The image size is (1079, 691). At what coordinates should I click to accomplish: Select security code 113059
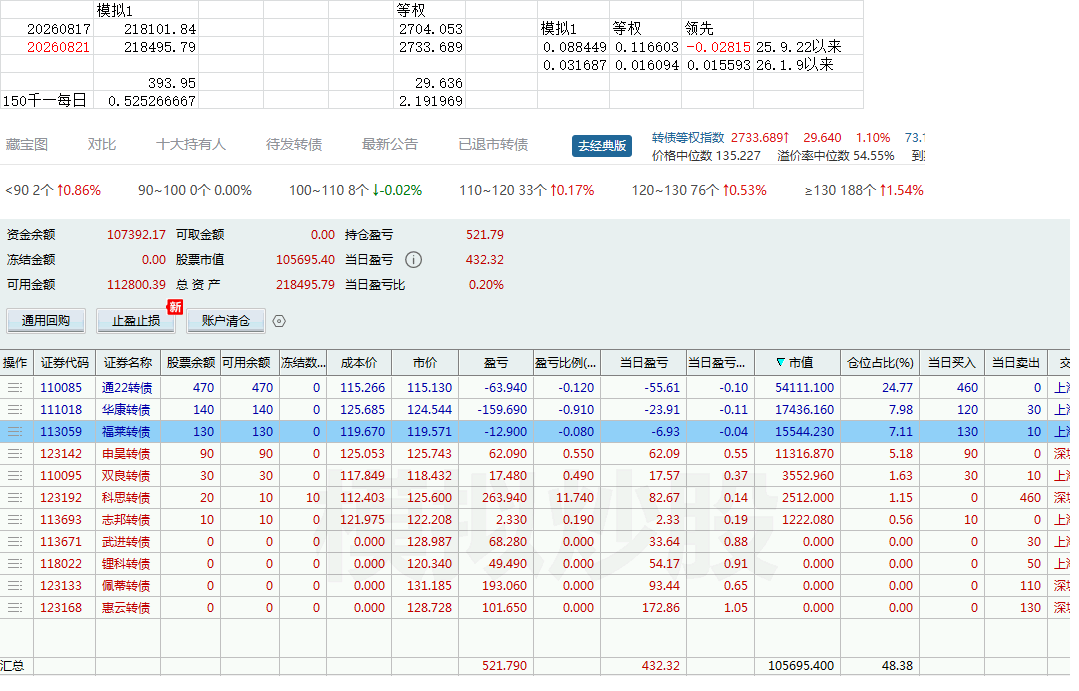pyautogui.click(x=61, y=432)
